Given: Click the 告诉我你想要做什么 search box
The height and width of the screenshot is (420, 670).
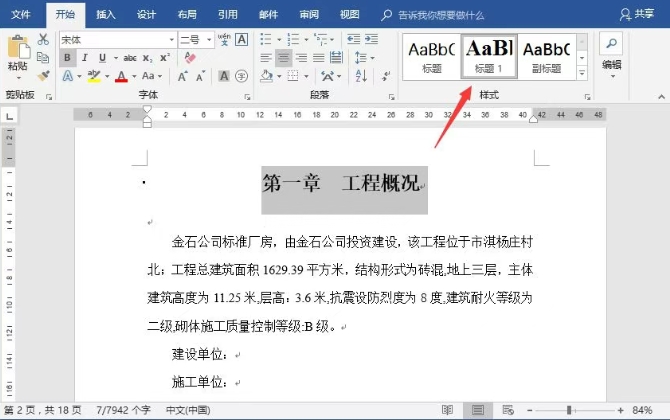Looking at the screenshot, I should [440, 15].
